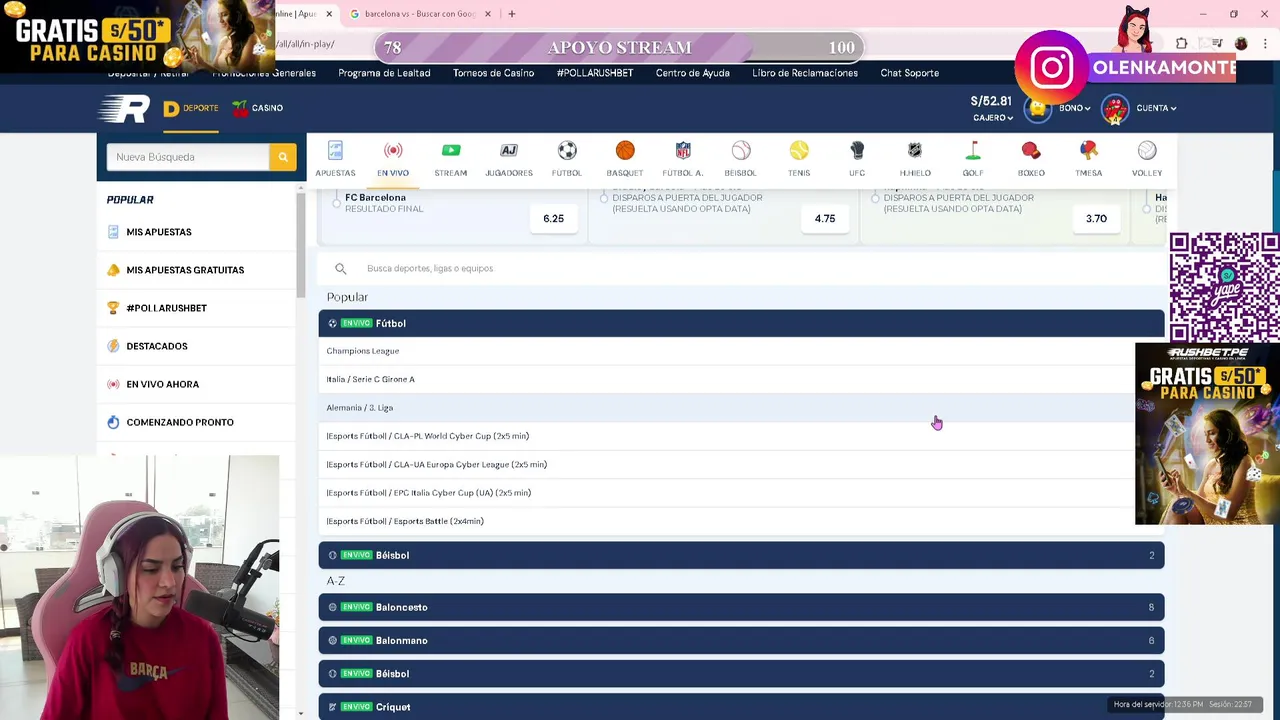The height and width of the screenshot is (720, 1280).
Task: Expand the Popular Béisbol En Vivo section
Action: point(741,555)
